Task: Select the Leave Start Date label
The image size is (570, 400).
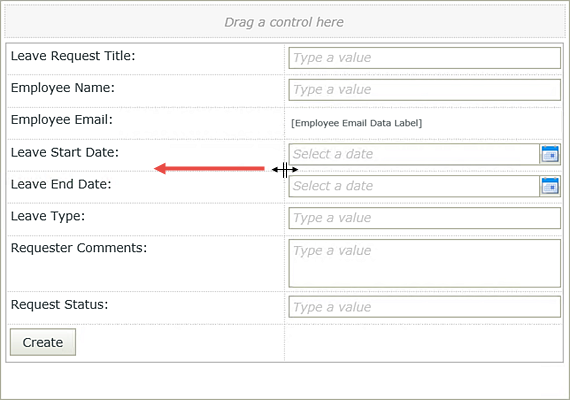Action: coord(65,152)
